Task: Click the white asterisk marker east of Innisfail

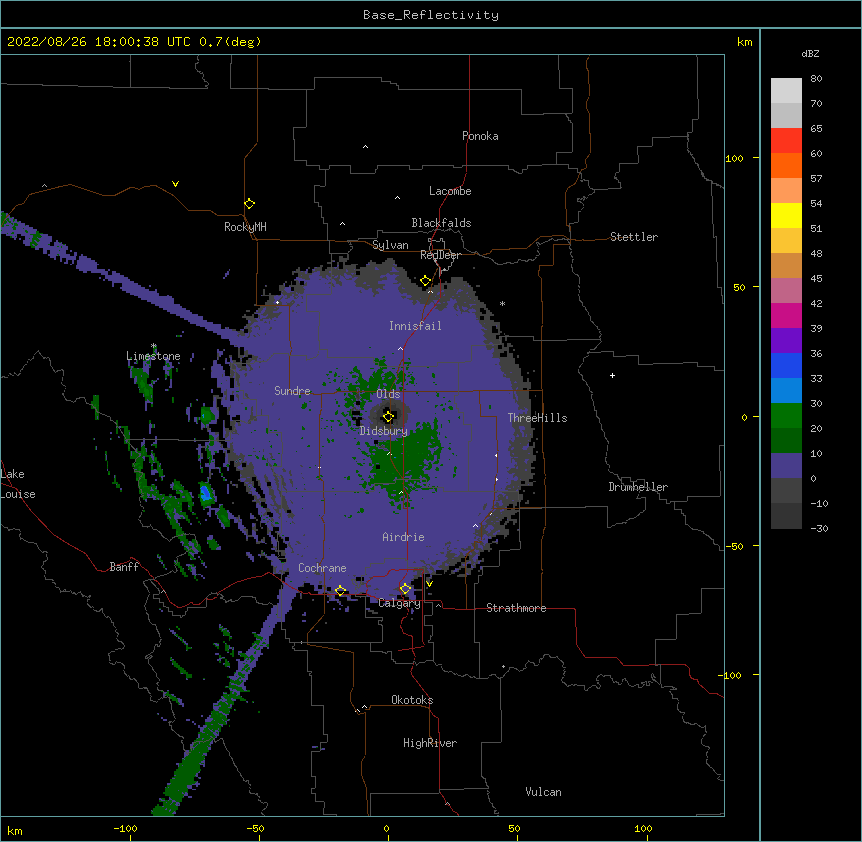Action: pyautogui.click(x=502, y=303)
